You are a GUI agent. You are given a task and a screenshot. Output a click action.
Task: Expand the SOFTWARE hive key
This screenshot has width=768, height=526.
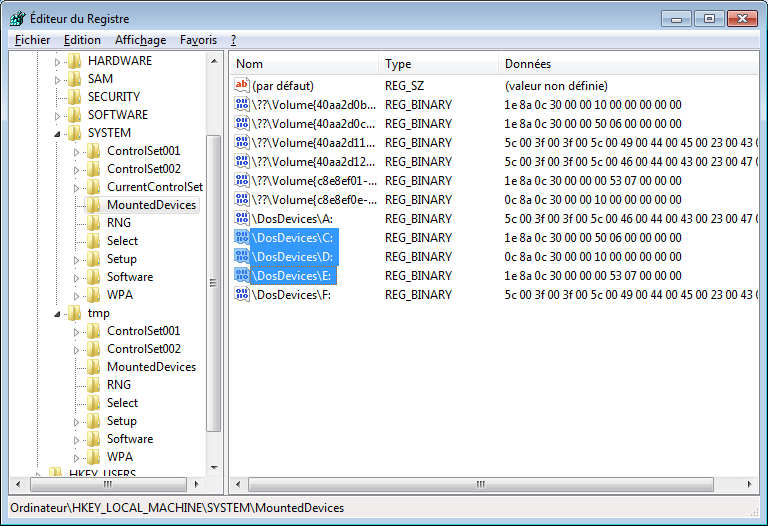pos(57,116)
